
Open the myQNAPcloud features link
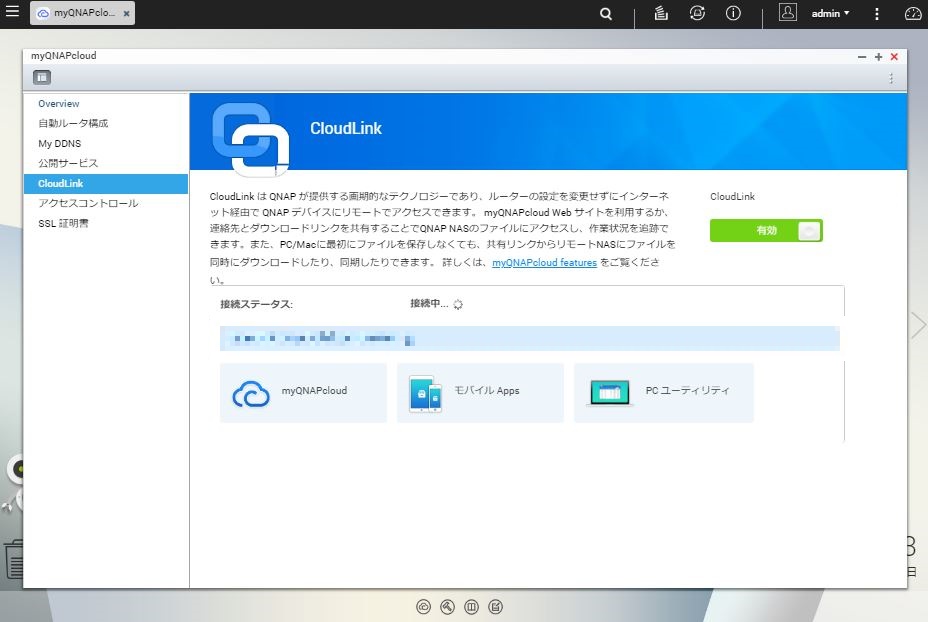pyautogui.click(x=544, y=263)
